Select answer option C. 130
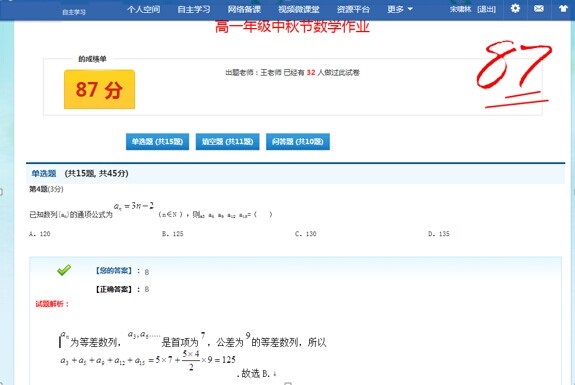The width and height of the screenshot is (575, 385). click(305, 234)
